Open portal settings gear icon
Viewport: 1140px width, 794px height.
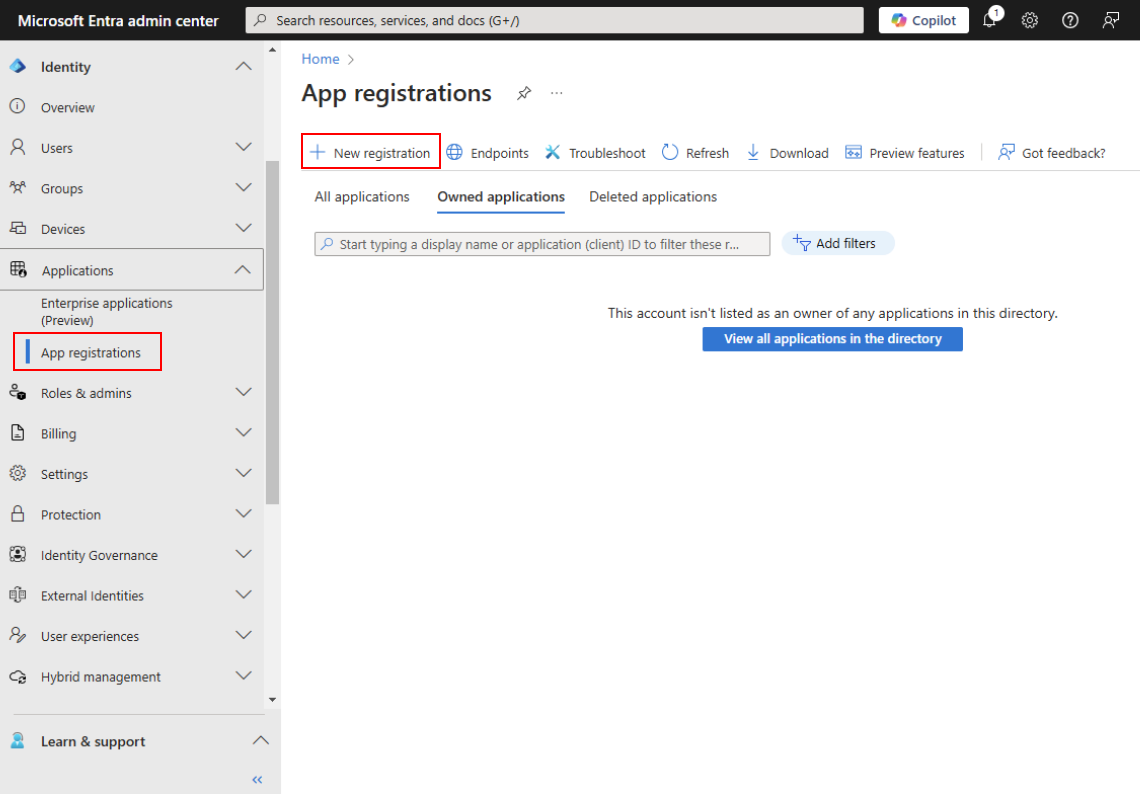1030,20
